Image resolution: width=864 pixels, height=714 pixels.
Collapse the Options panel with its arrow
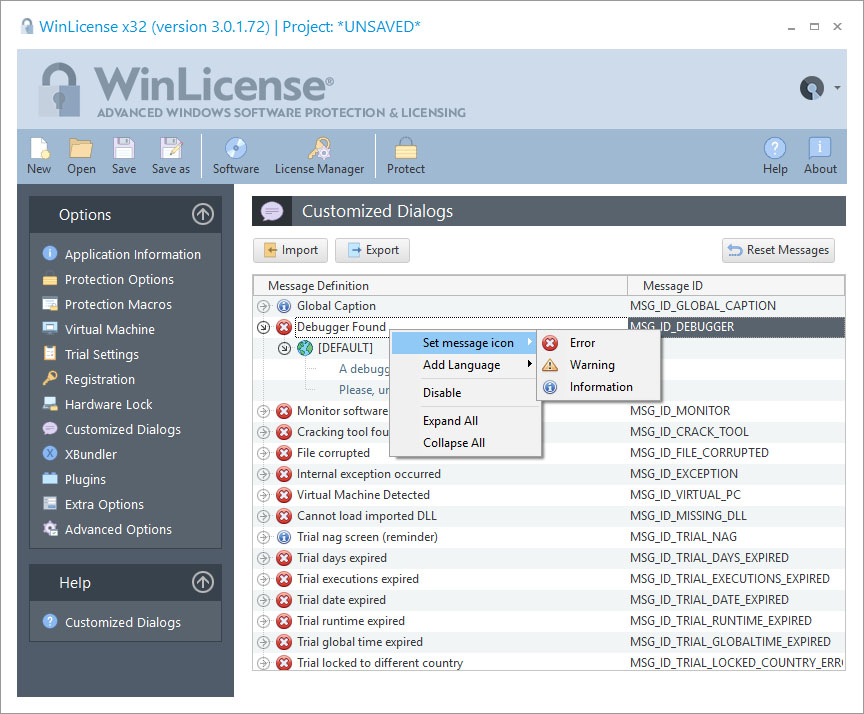click(203, 214)
